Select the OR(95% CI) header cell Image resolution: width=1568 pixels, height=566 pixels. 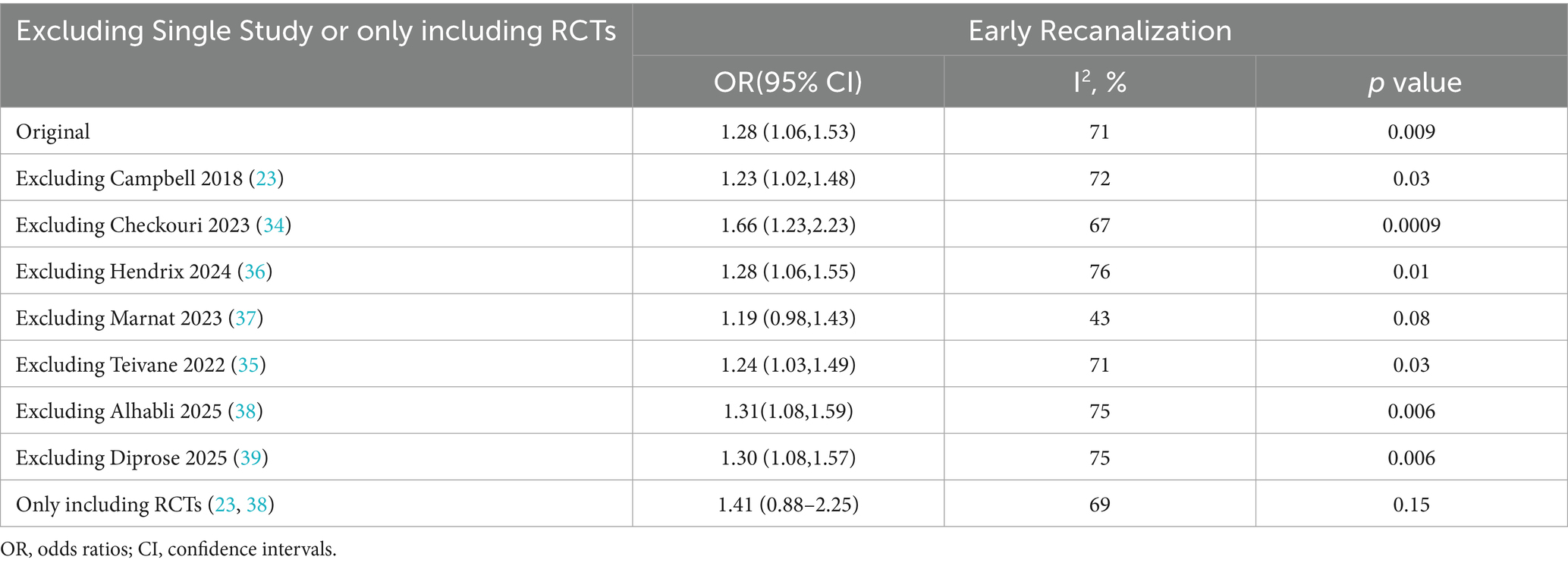pos(787,82)
